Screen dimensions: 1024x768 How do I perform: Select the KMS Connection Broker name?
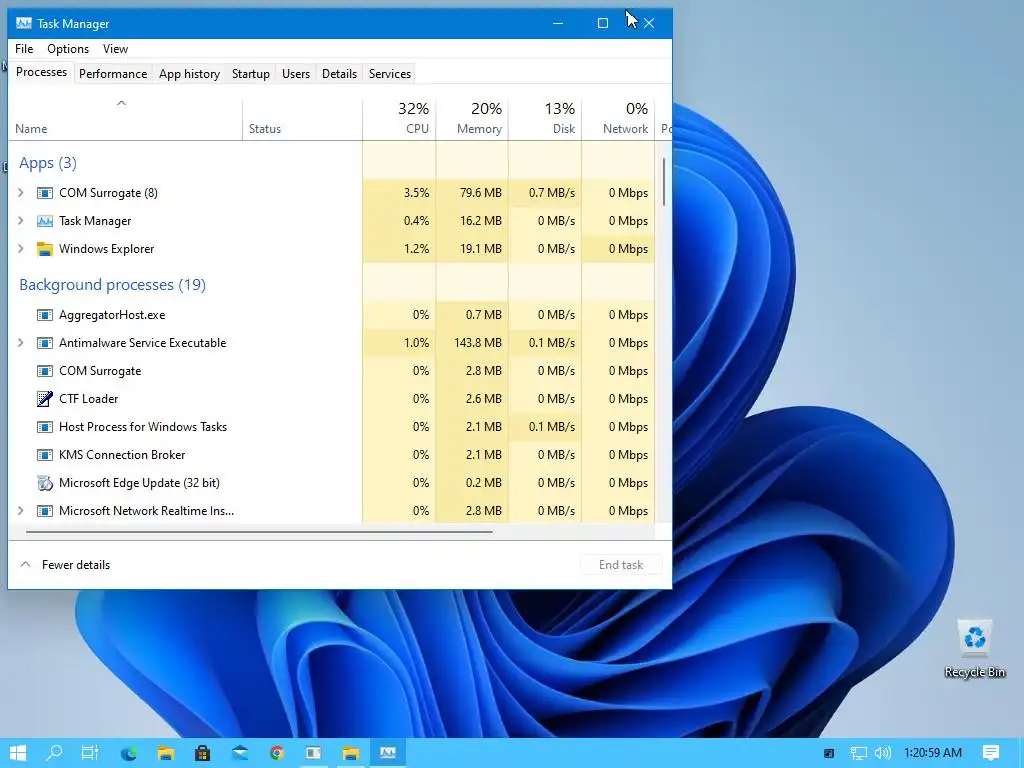[122, 455]
